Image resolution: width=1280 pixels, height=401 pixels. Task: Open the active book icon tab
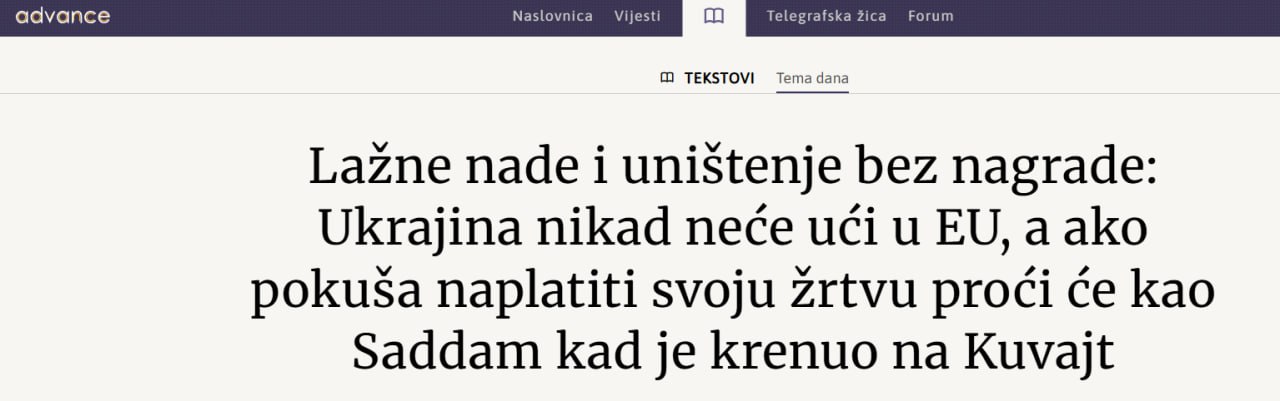[713, 16]
